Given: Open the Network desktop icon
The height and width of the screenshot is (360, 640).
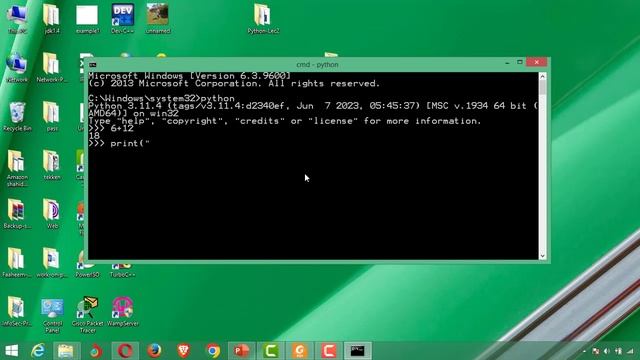Looking at the screenshot, I should pyautogui.click(x=17, y=67).
